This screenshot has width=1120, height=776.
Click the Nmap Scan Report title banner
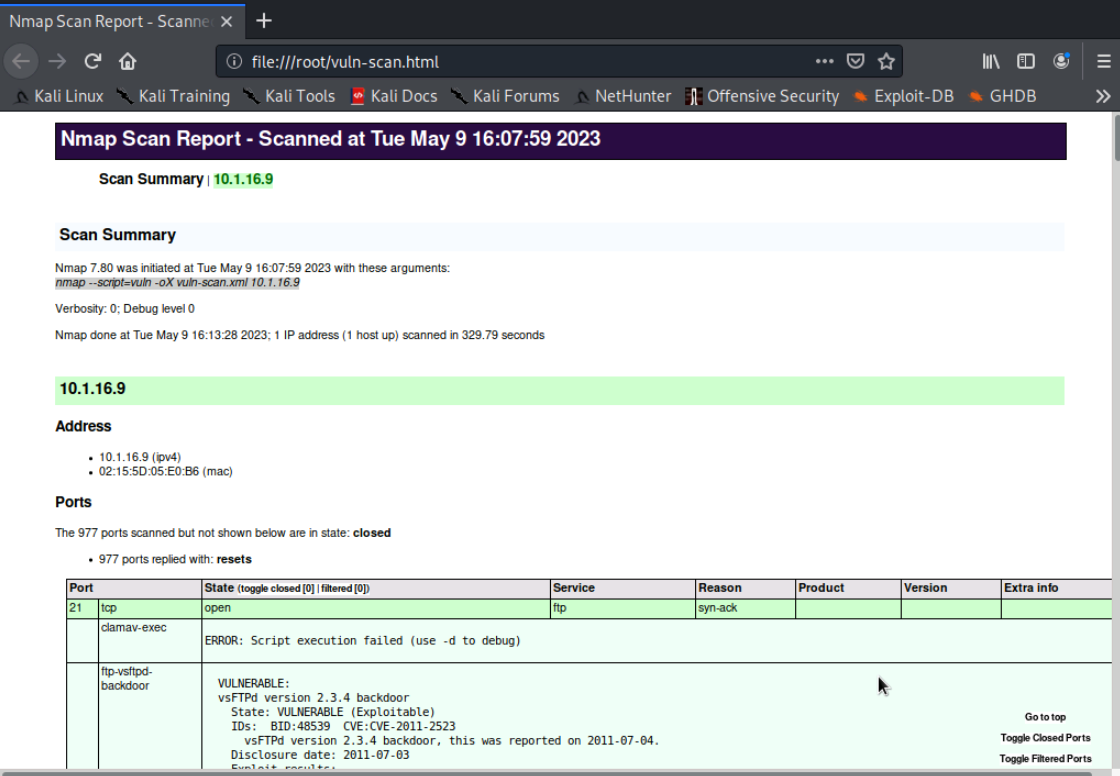click(x=560, y=140)
